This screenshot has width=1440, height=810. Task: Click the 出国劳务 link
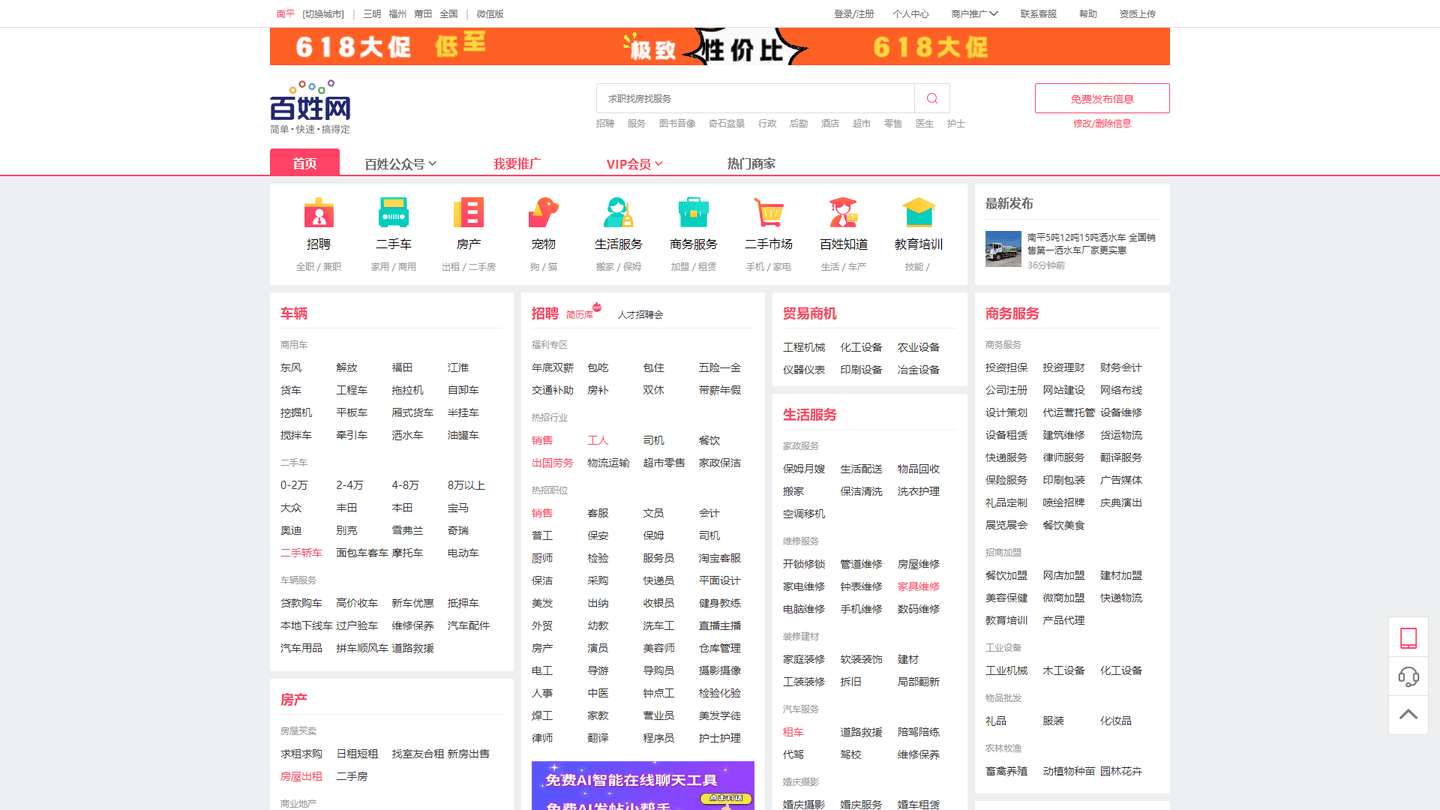[553, 463]
